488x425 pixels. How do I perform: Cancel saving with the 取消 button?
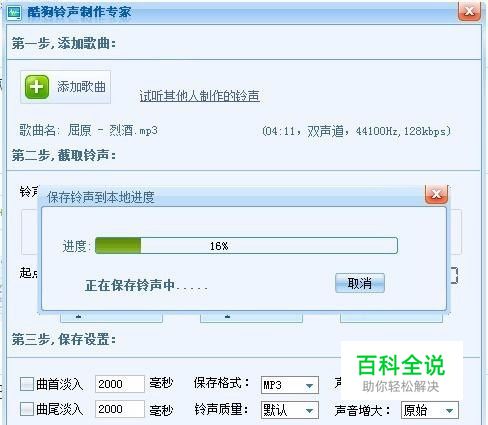(360, 283)
